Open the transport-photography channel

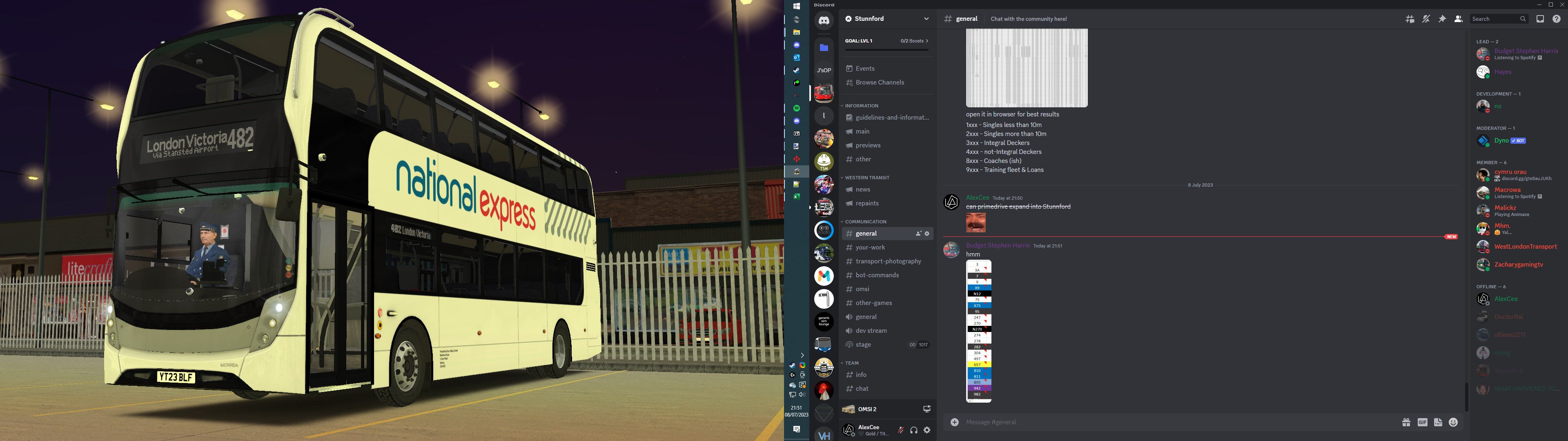pyautogui.click(x=887, y=261)
